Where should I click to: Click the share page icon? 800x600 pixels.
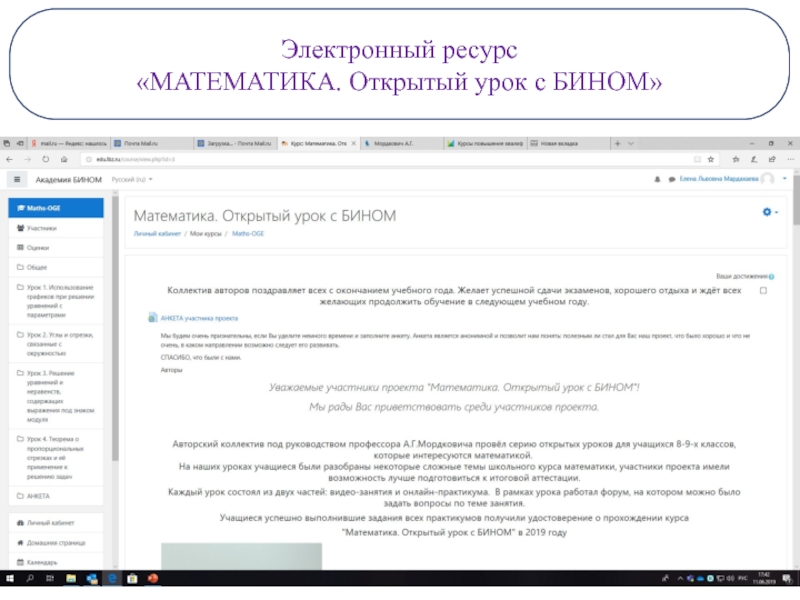point(772,159)
